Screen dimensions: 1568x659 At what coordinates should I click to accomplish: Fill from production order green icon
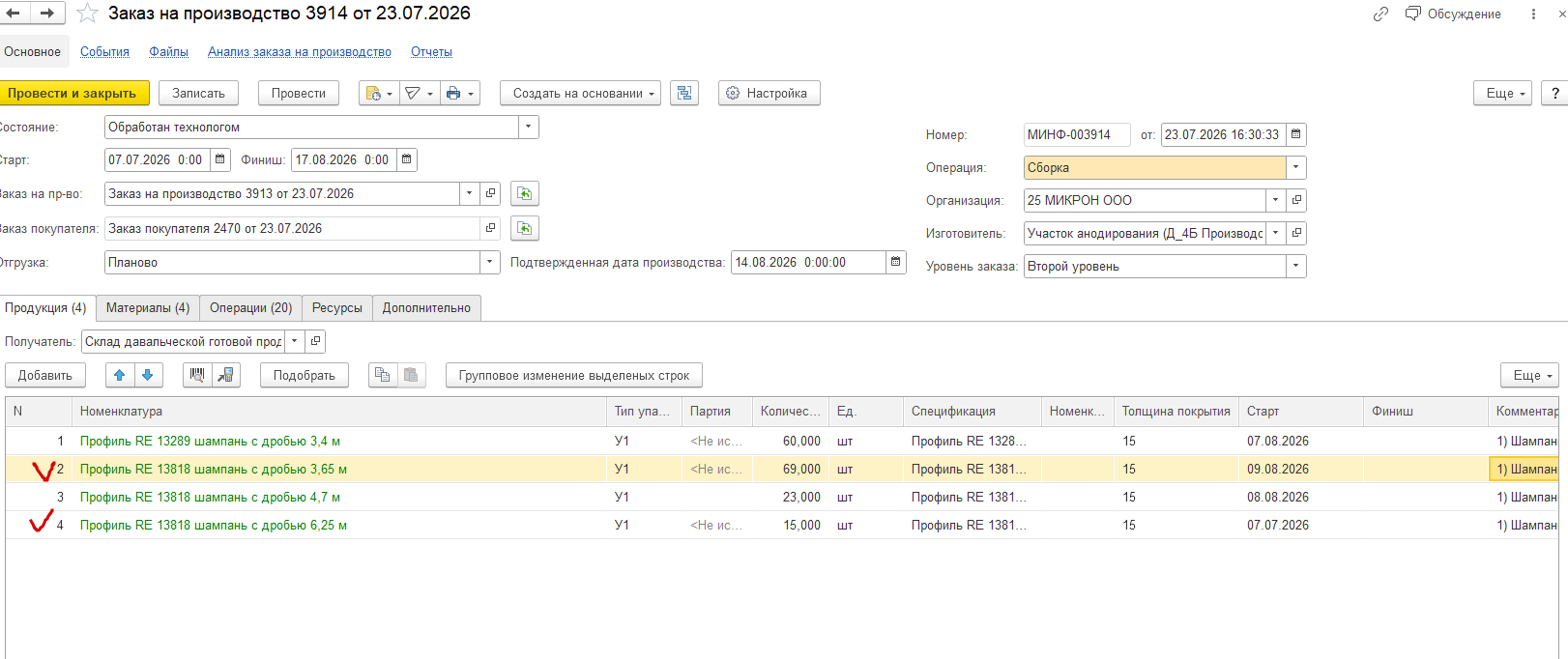tap(524, 193)
